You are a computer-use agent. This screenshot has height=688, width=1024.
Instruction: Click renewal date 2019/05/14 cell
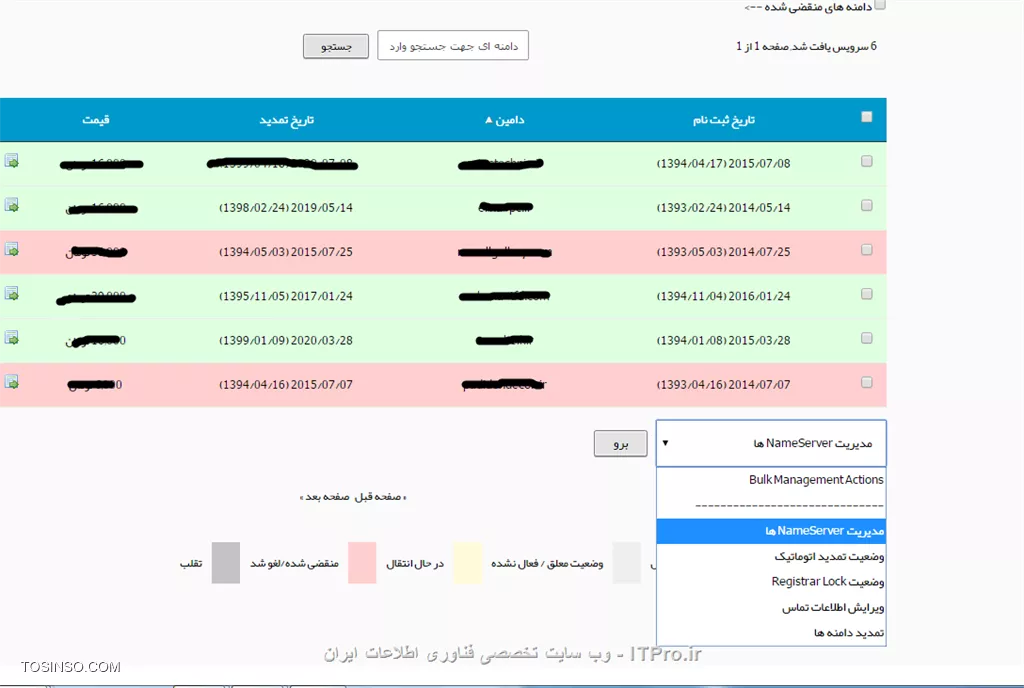point(285,208)
